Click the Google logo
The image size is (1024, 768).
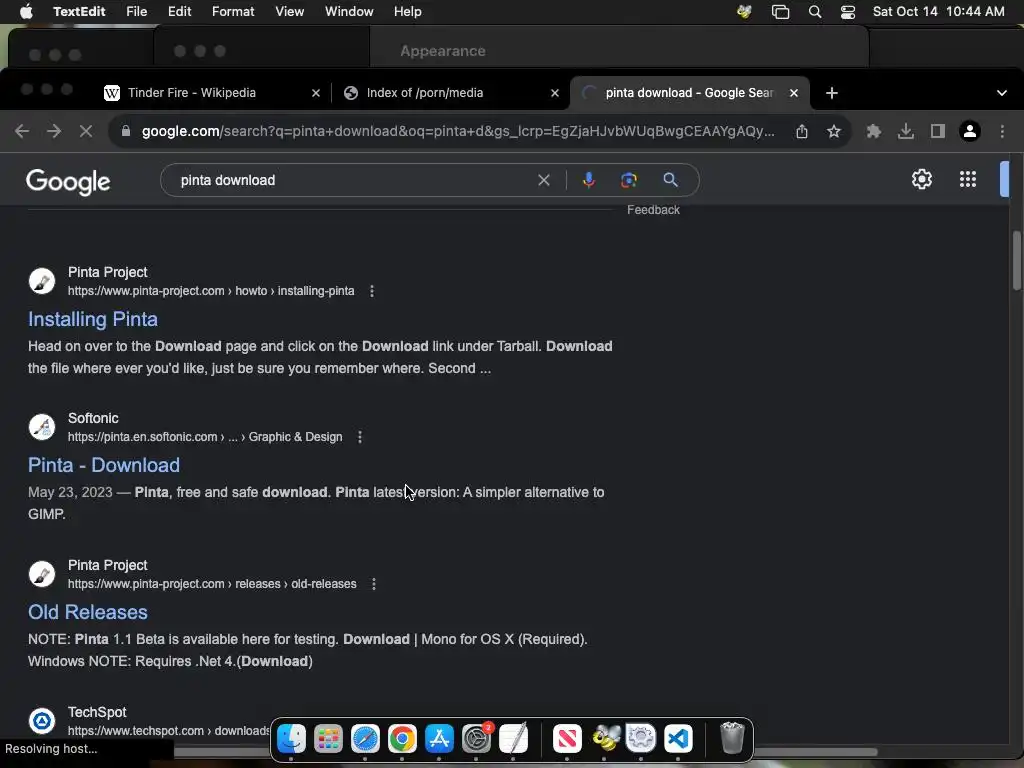[68, 182]
